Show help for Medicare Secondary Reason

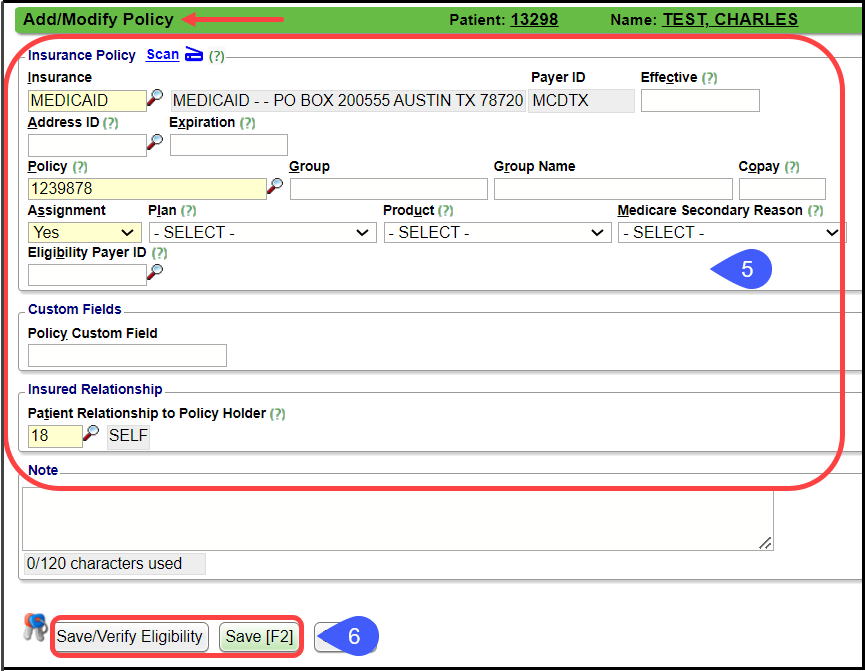pyautogui.click(x=815, y=210)
